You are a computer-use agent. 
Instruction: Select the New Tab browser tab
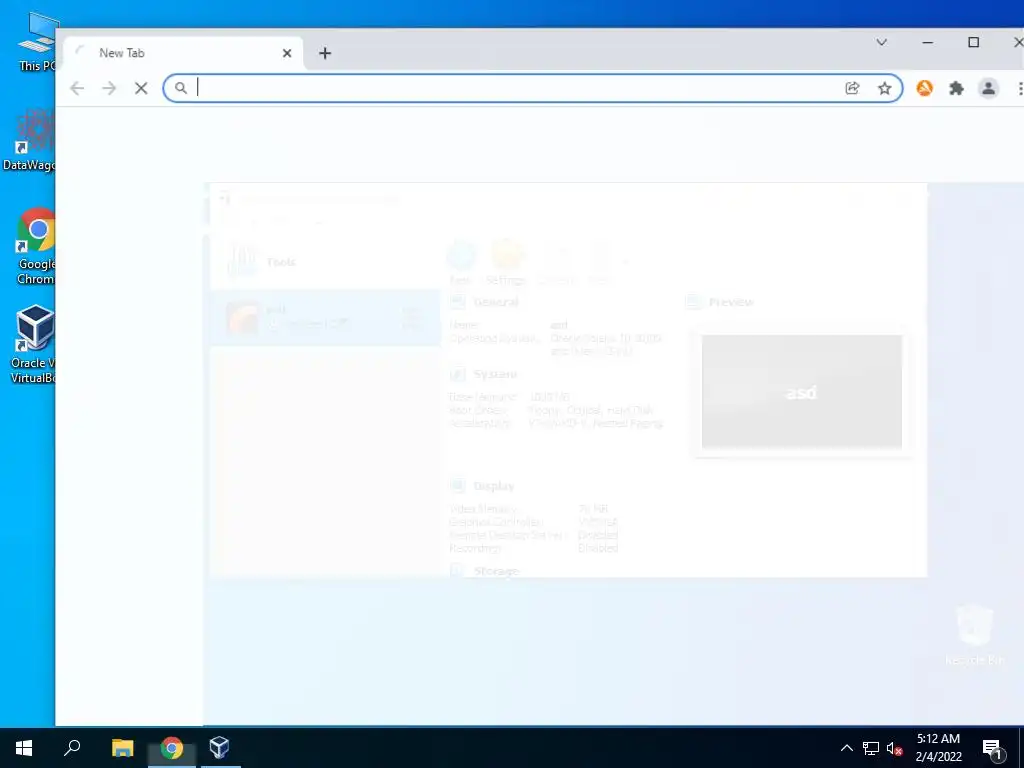(x=183, y=53)
